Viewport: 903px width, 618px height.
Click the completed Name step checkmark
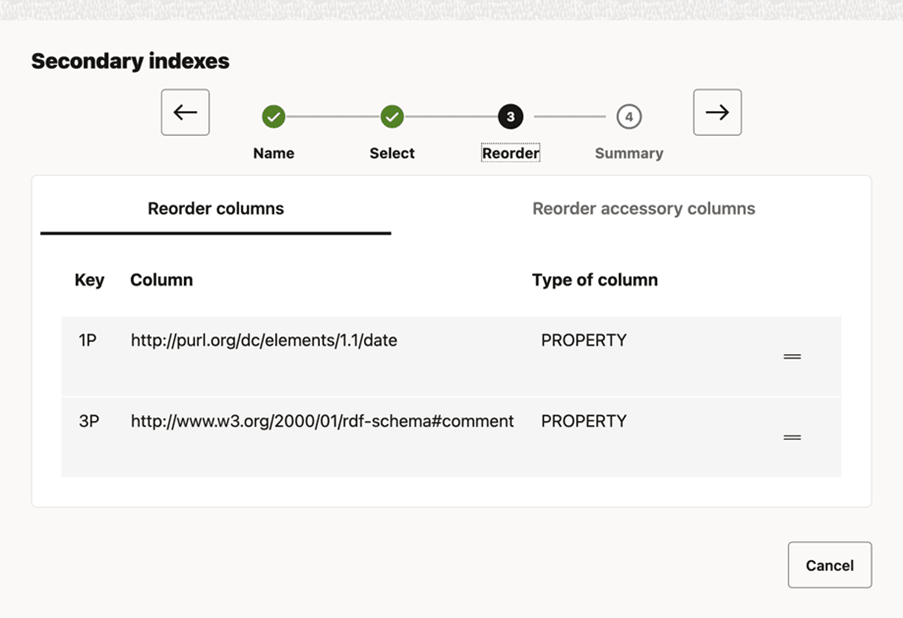point(273,117)
